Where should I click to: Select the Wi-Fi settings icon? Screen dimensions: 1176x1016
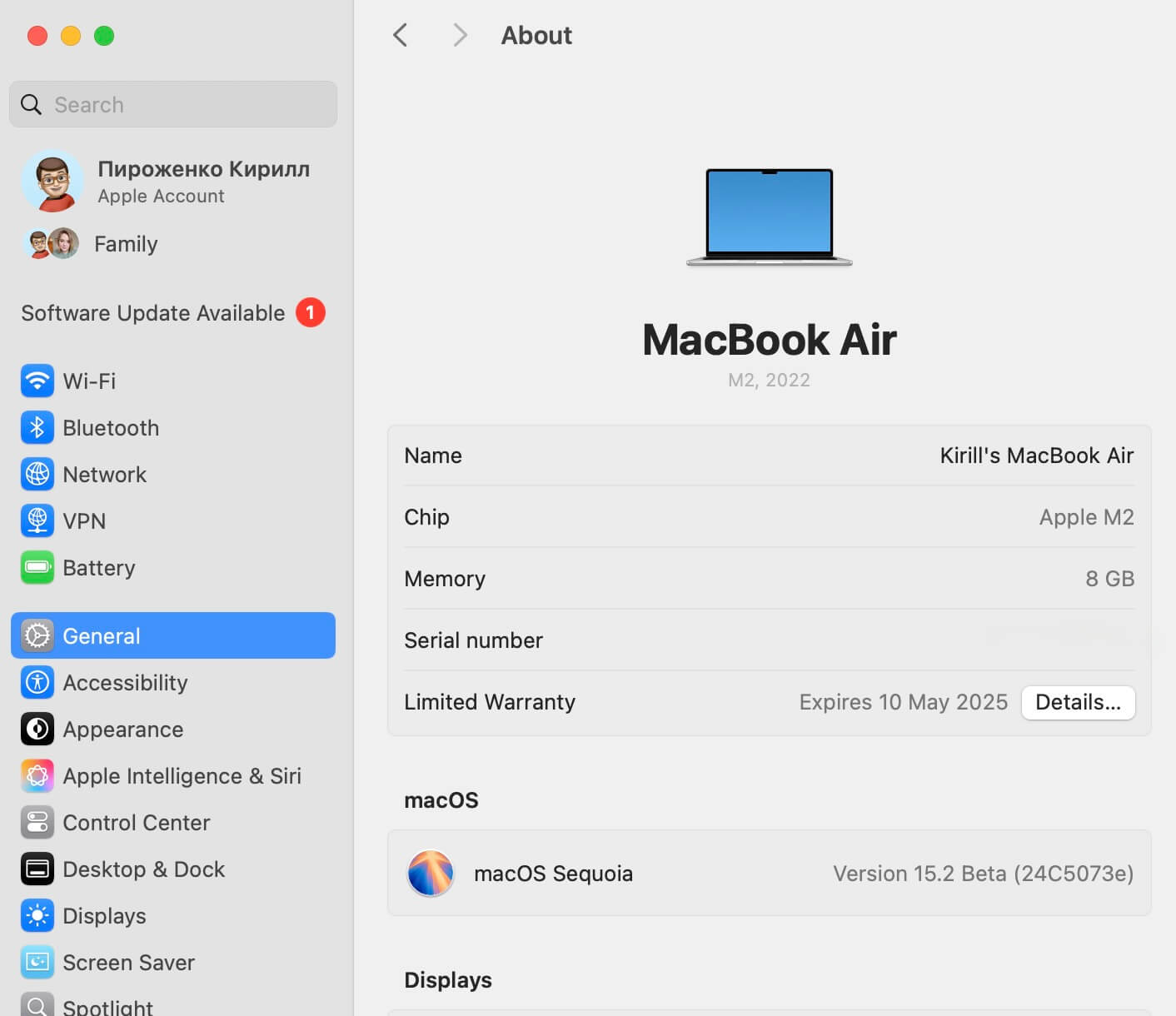pyautogui.click(x=37, y=381)
